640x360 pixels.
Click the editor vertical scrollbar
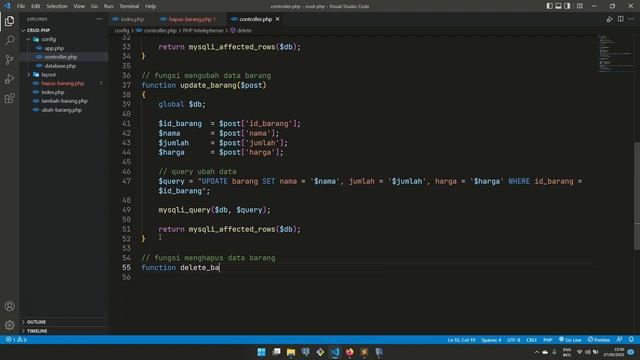[x=637, y=196]
